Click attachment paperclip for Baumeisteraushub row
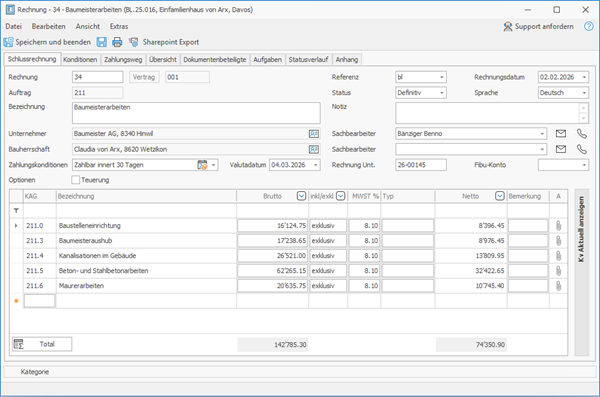Image resolution: width=600 pixels, height=397 pixels. (x=558, y=241)
